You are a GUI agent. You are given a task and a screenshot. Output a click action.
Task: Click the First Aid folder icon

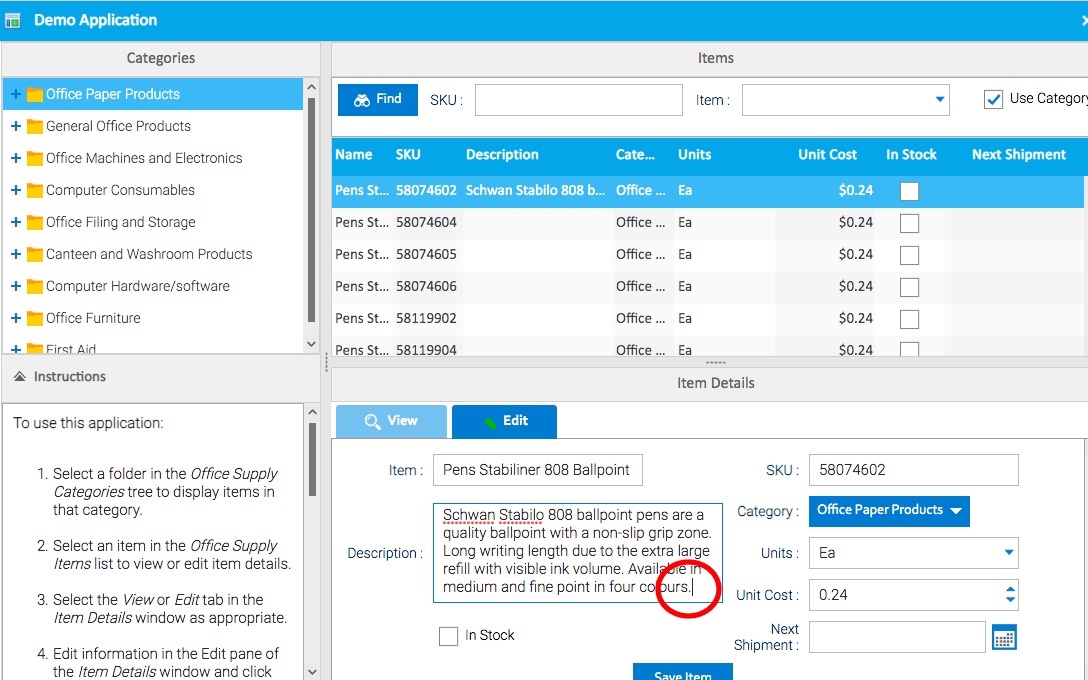(x=35, y=349)
